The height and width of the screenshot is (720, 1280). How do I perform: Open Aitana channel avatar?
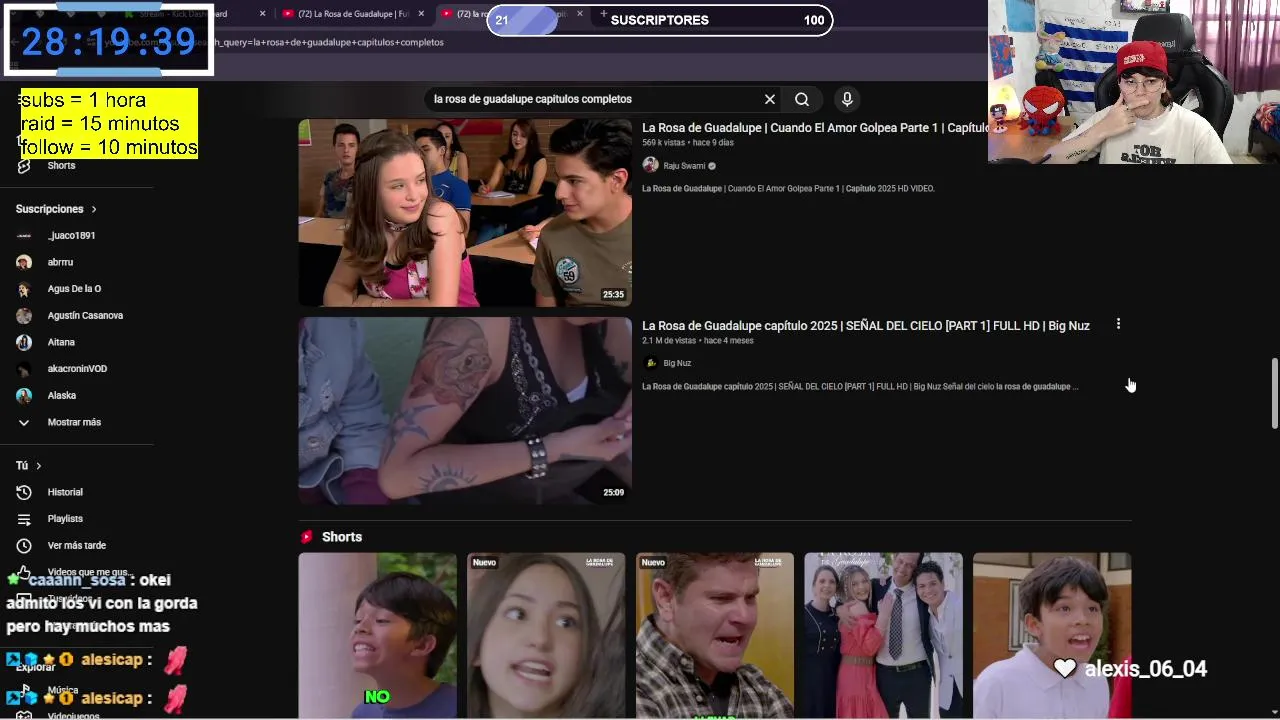[x=24, y=342]
